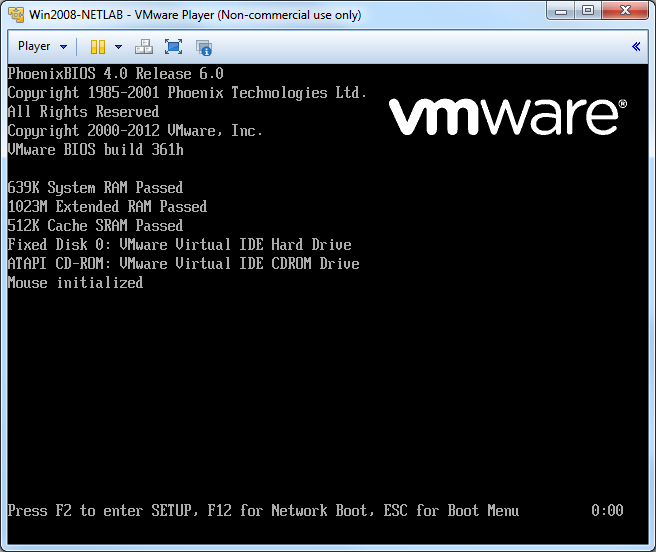The width and height of the screenshot is (656, 552).
Task: Click 'All Rights Reserved' text
Action: click(x=83, y=112)
